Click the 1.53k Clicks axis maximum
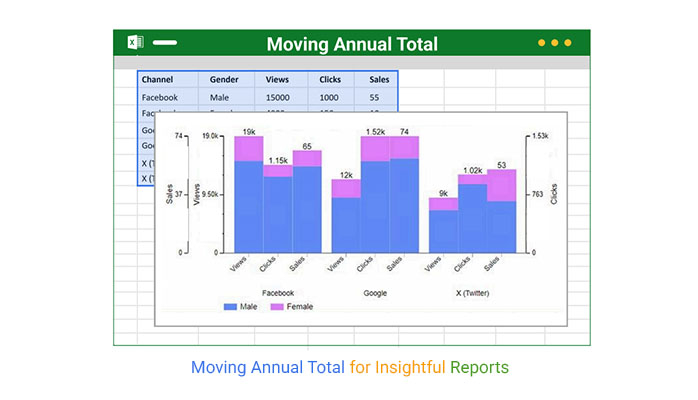This screenshot has width=698, height=400. (540, 136)
